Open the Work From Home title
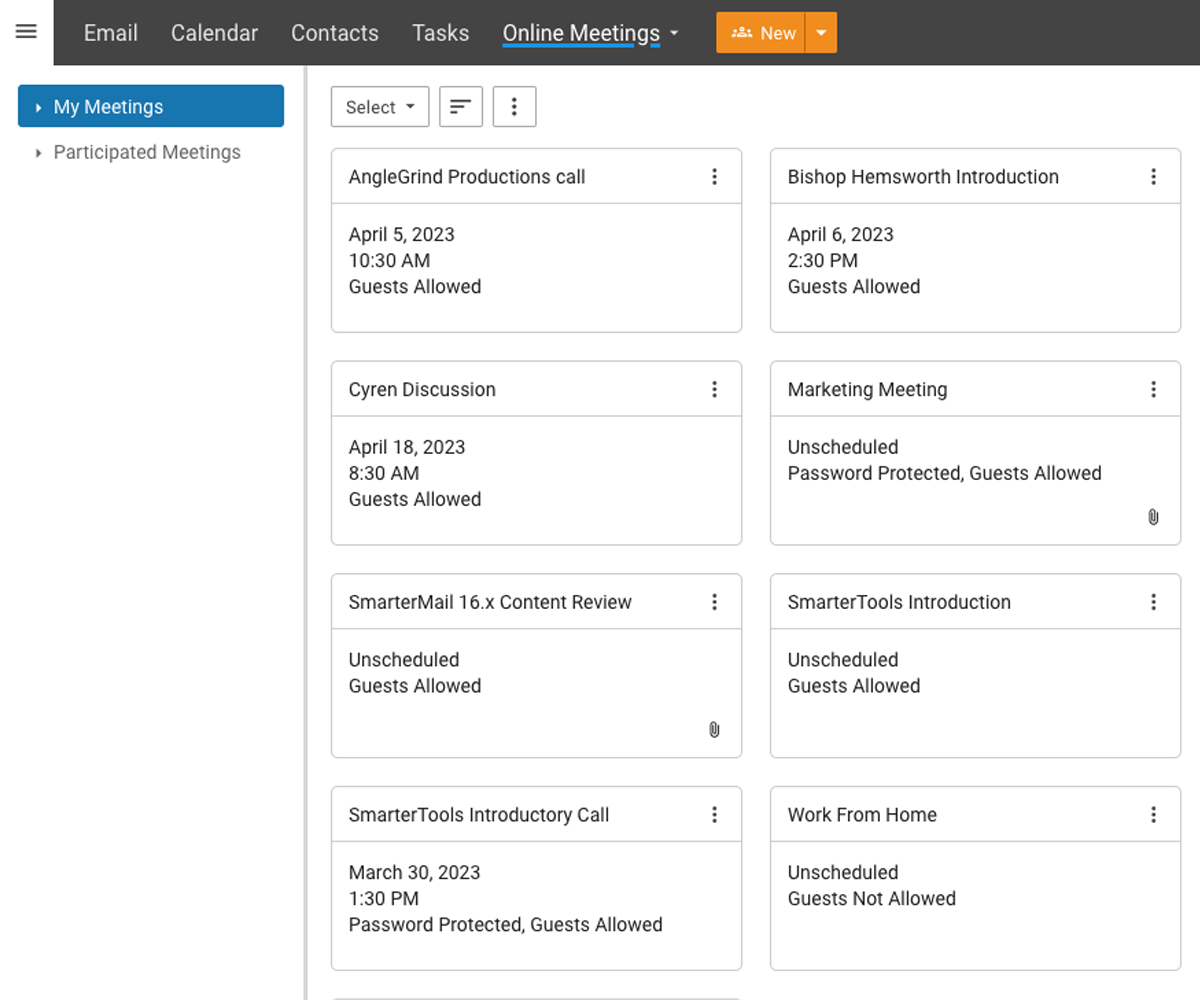Screen dimensions: 1200x1000 [x=862, y=815]
